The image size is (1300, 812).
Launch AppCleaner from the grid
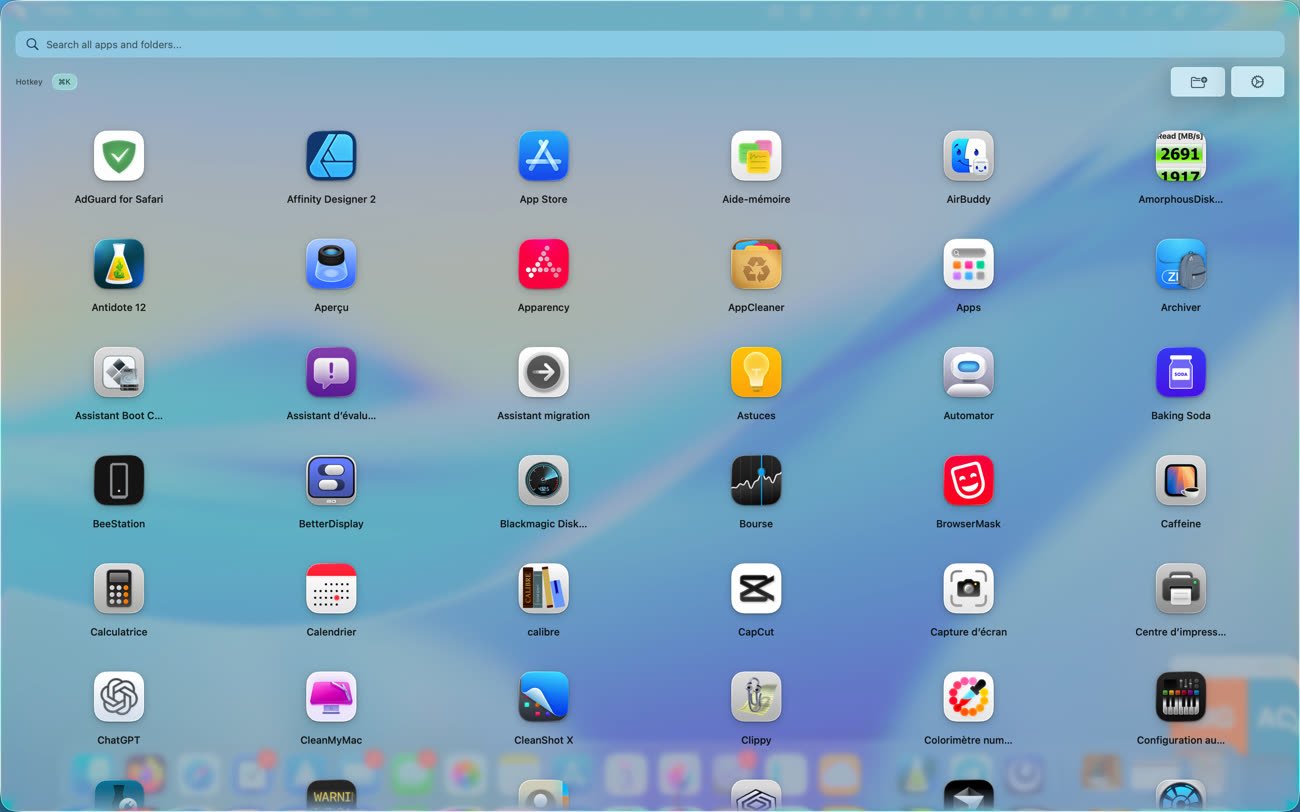point(756,264)
